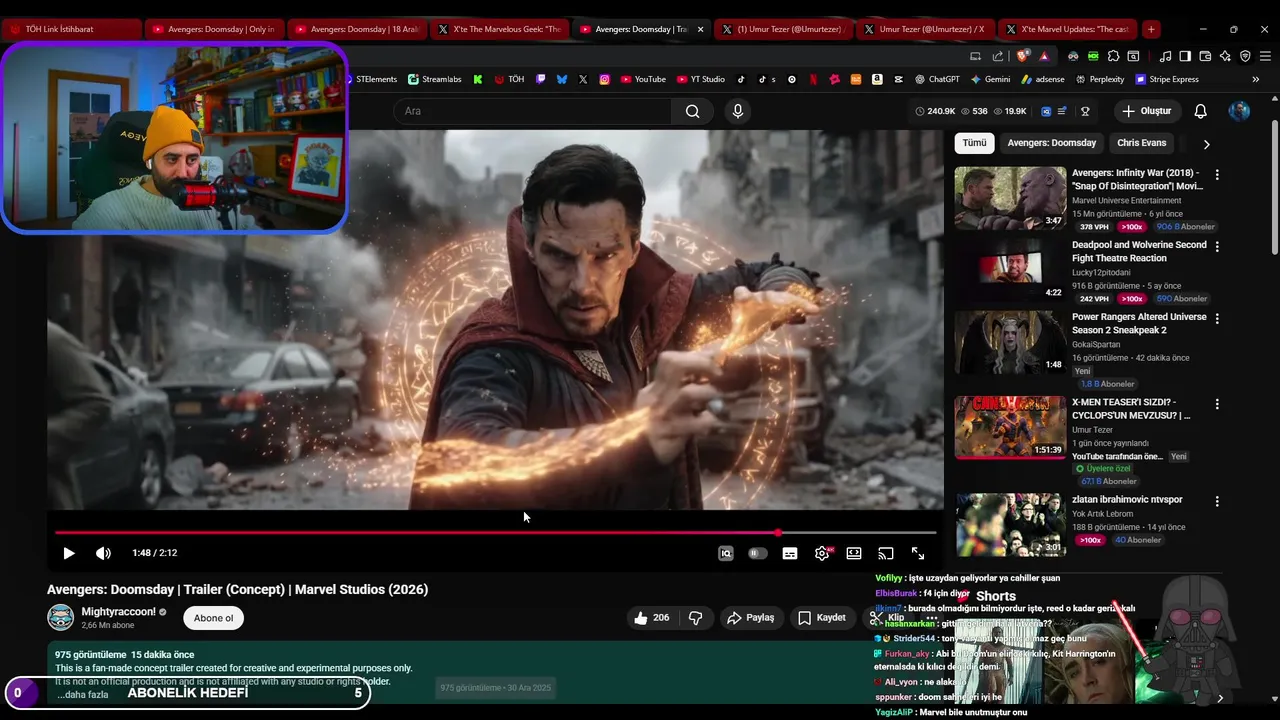Open the account avatar menu
Screen dimensions: 1280x720
click(1239, 111)
